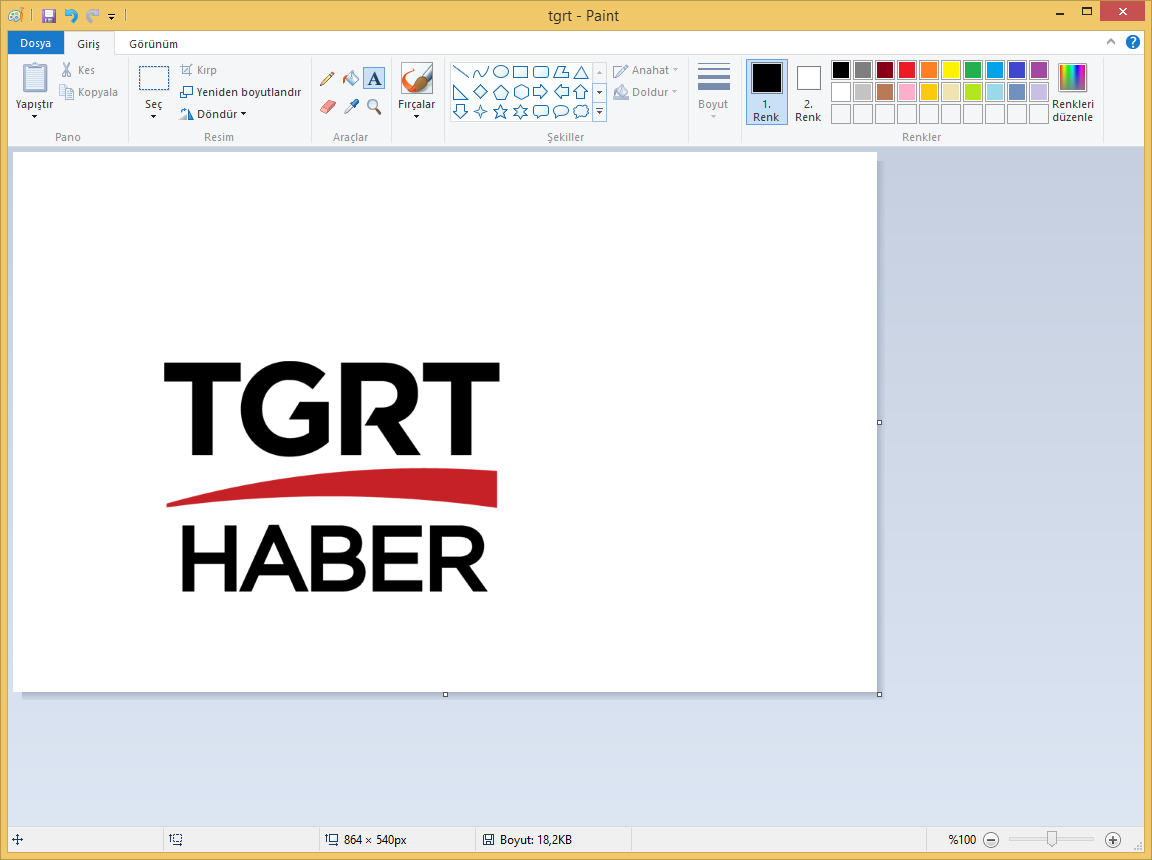
Task: Click Yeniden boyutlandır resize button
Action: pyautogui.click(x=241, y=92)
